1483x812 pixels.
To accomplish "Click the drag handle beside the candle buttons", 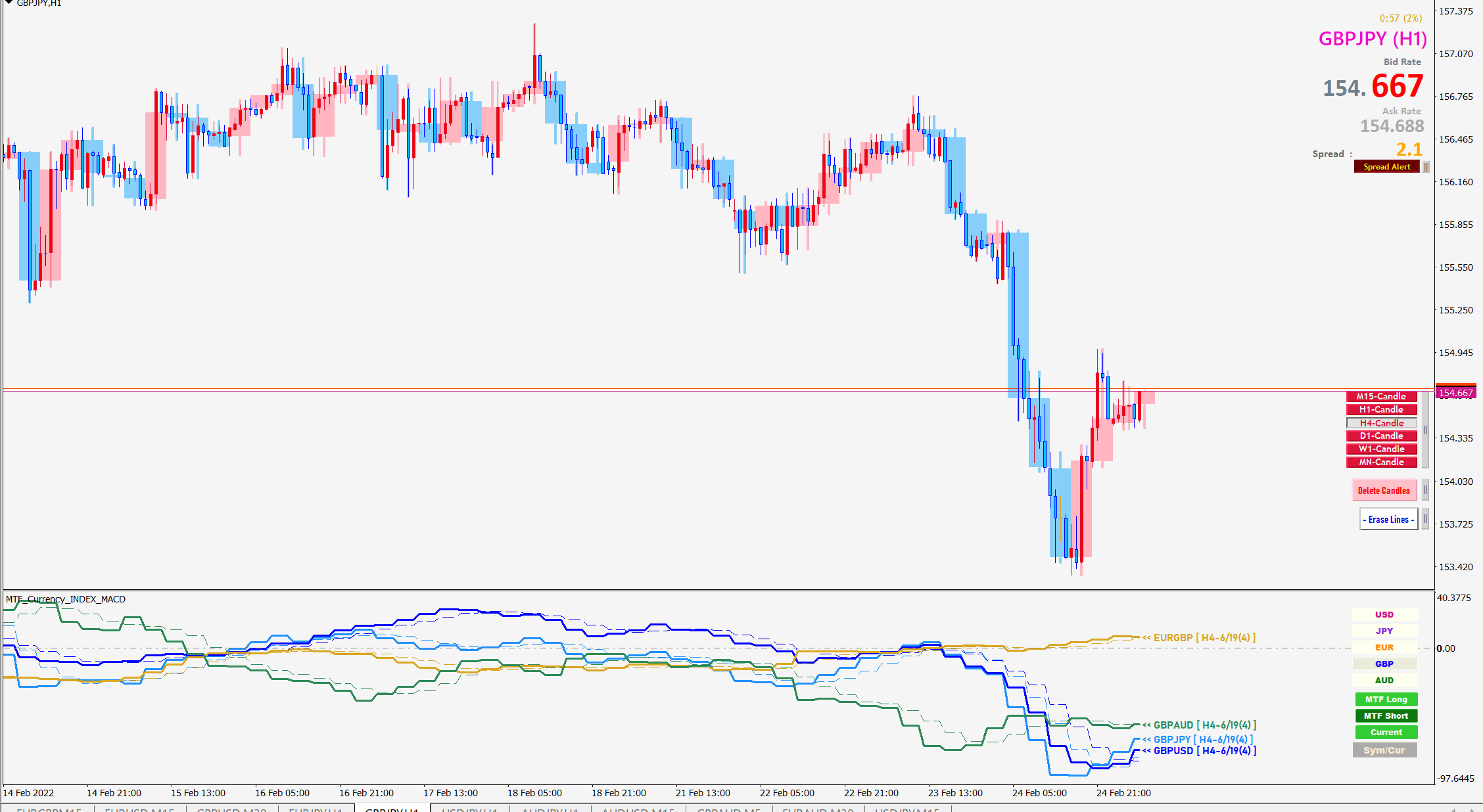I will pos(1425,430).
